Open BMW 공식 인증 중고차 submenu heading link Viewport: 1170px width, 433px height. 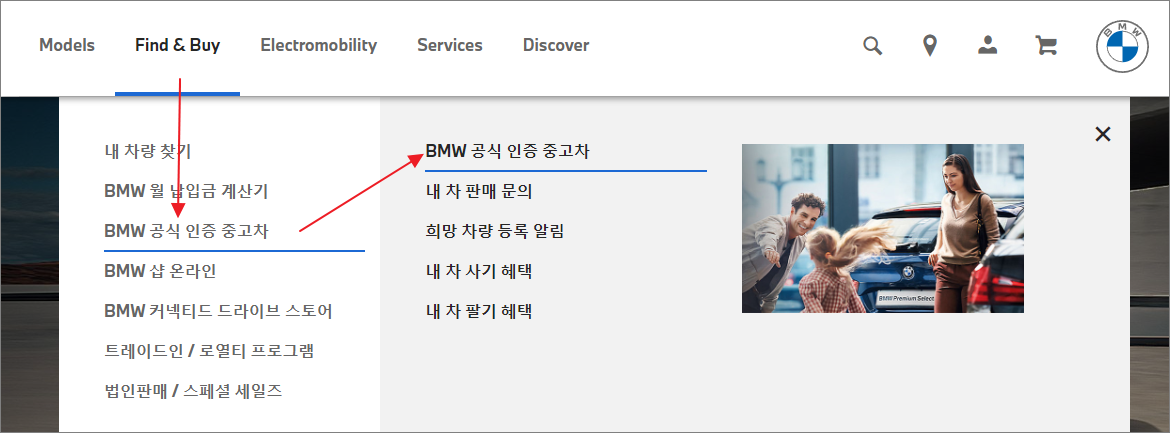tap(507, 152)
